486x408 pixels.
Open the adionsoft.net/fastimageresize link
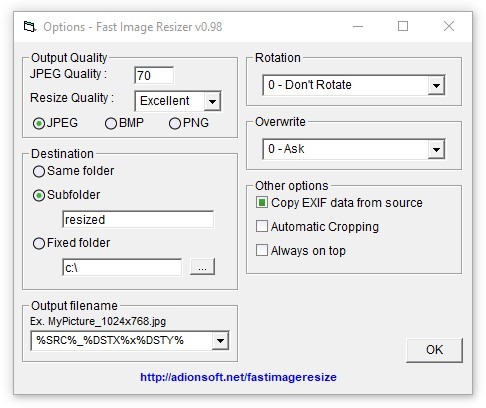coord(238,377)
